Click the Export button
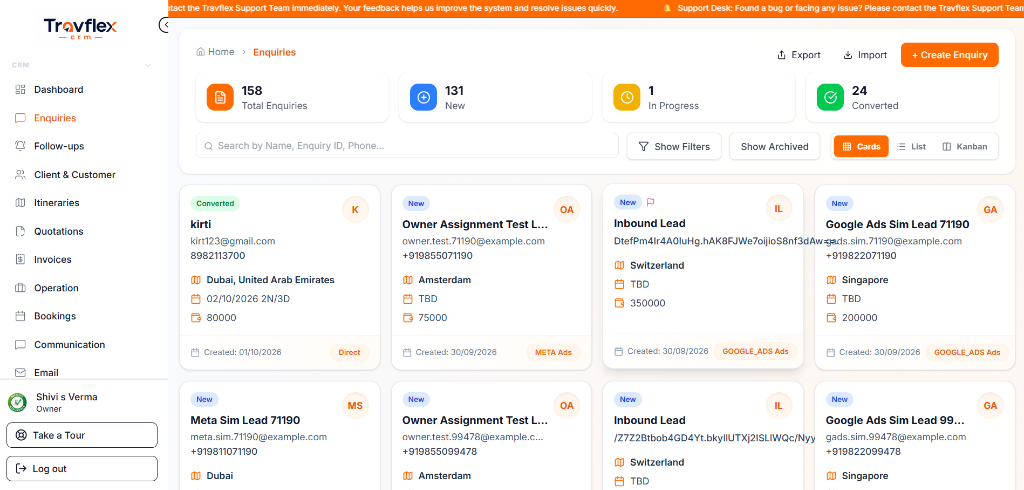This screenshot has height=490, width=1024. pyautogui.click(x=799, y=55)
